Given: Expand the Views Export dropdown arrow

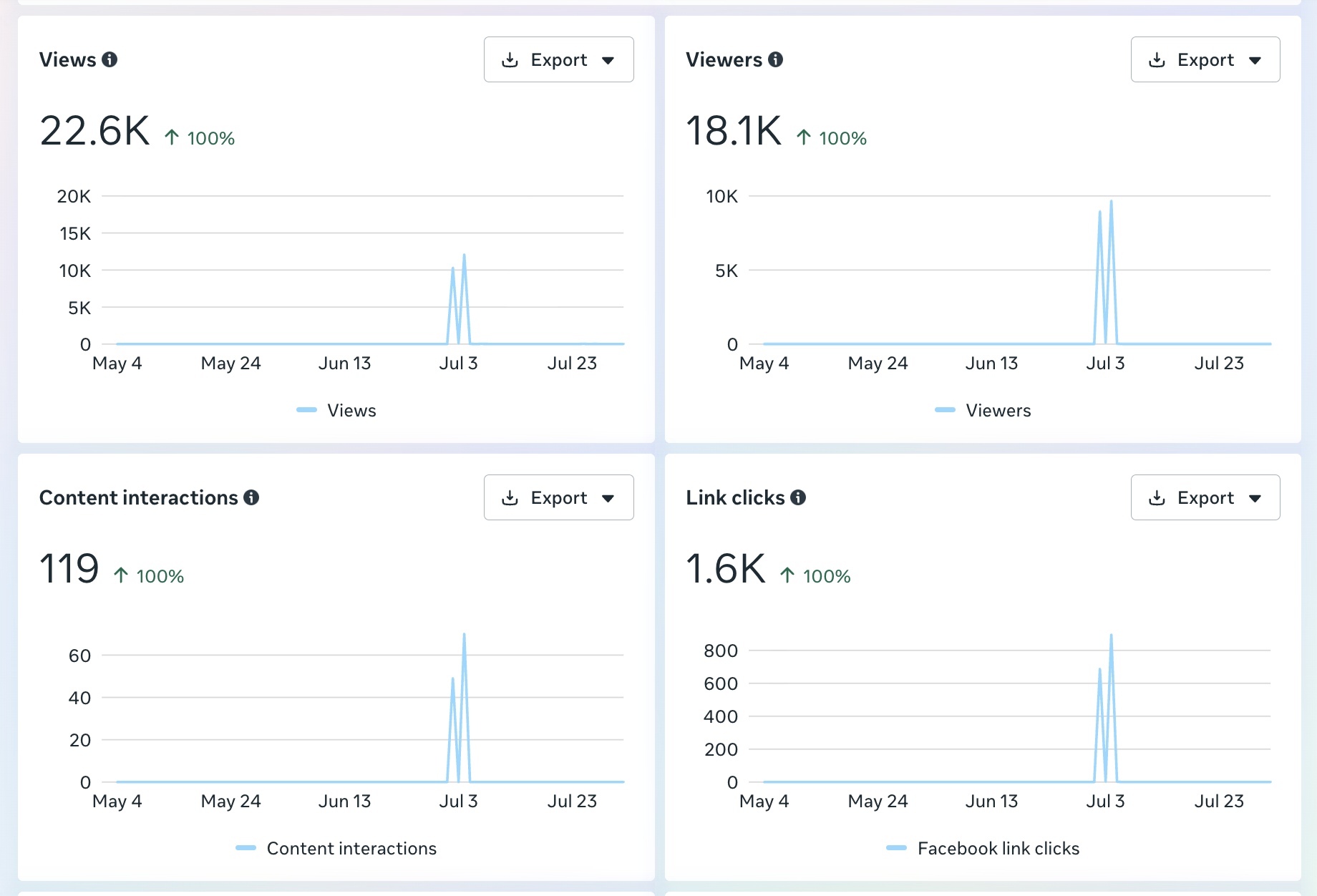Looking at the screenshot, I should [x=608, y=60].
